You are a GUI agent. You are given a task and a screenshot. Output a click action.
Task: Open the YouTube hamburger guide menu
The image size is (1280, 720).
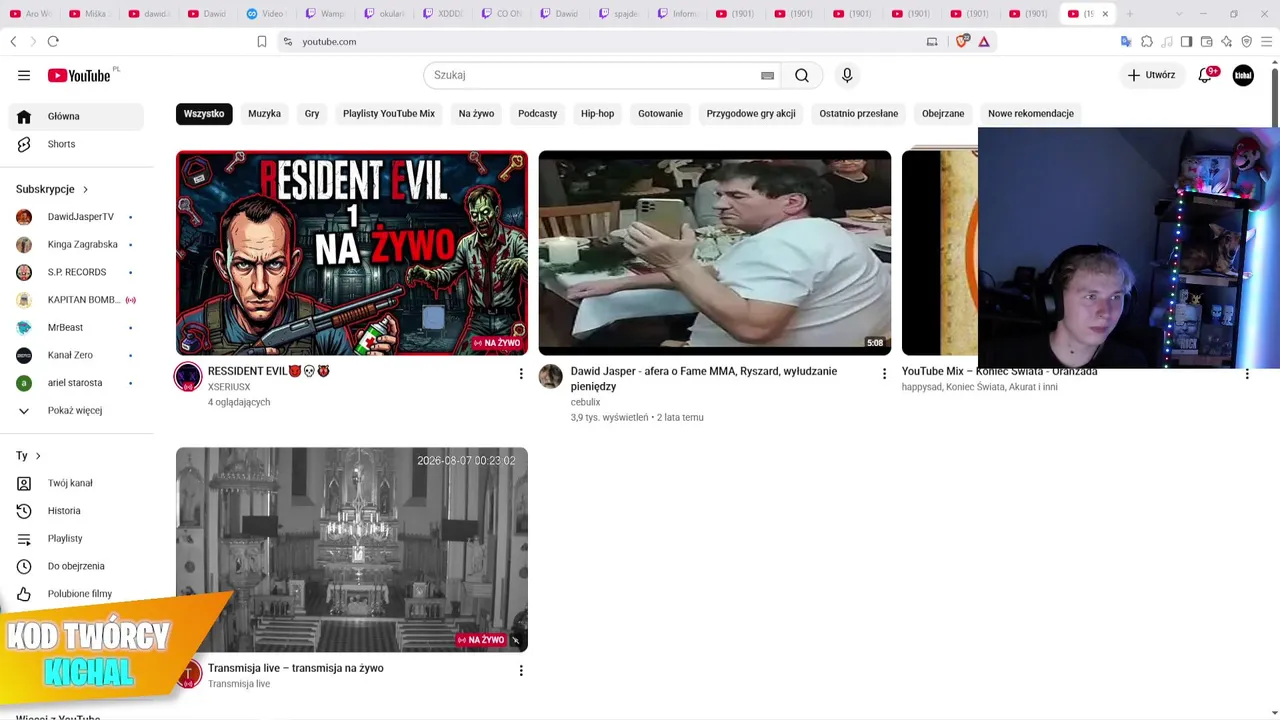click(x=24, y=75)
